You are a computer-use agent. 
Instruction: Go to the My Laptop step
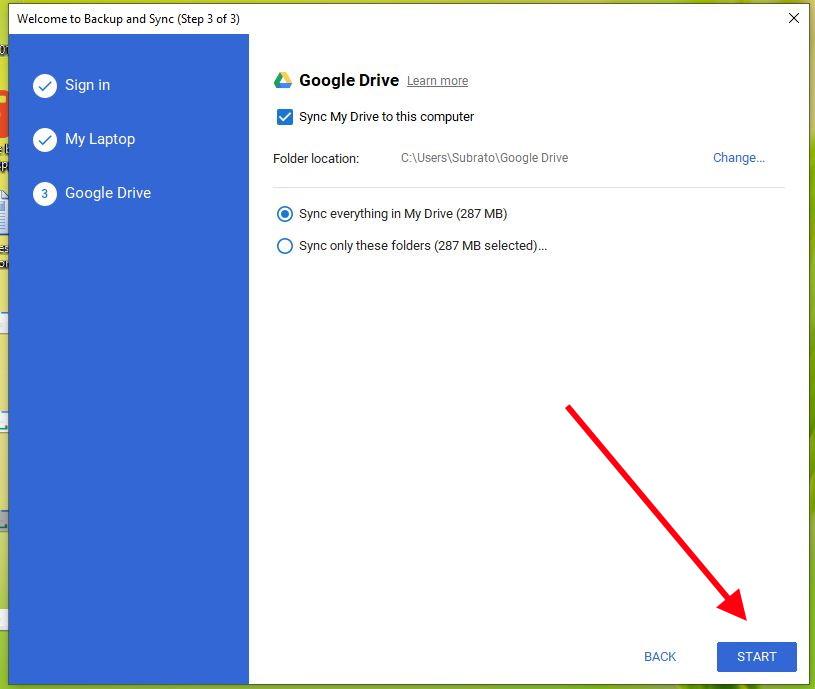coord(100,139)
